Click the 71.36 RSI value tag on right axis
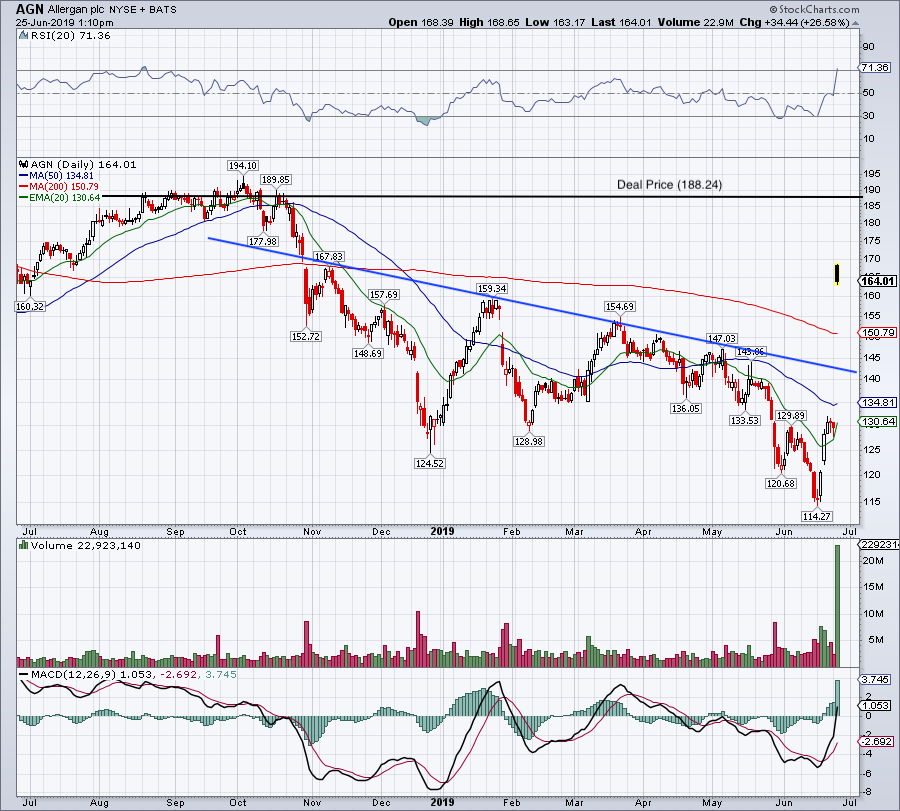900x811 pixels. pos(875,68)
